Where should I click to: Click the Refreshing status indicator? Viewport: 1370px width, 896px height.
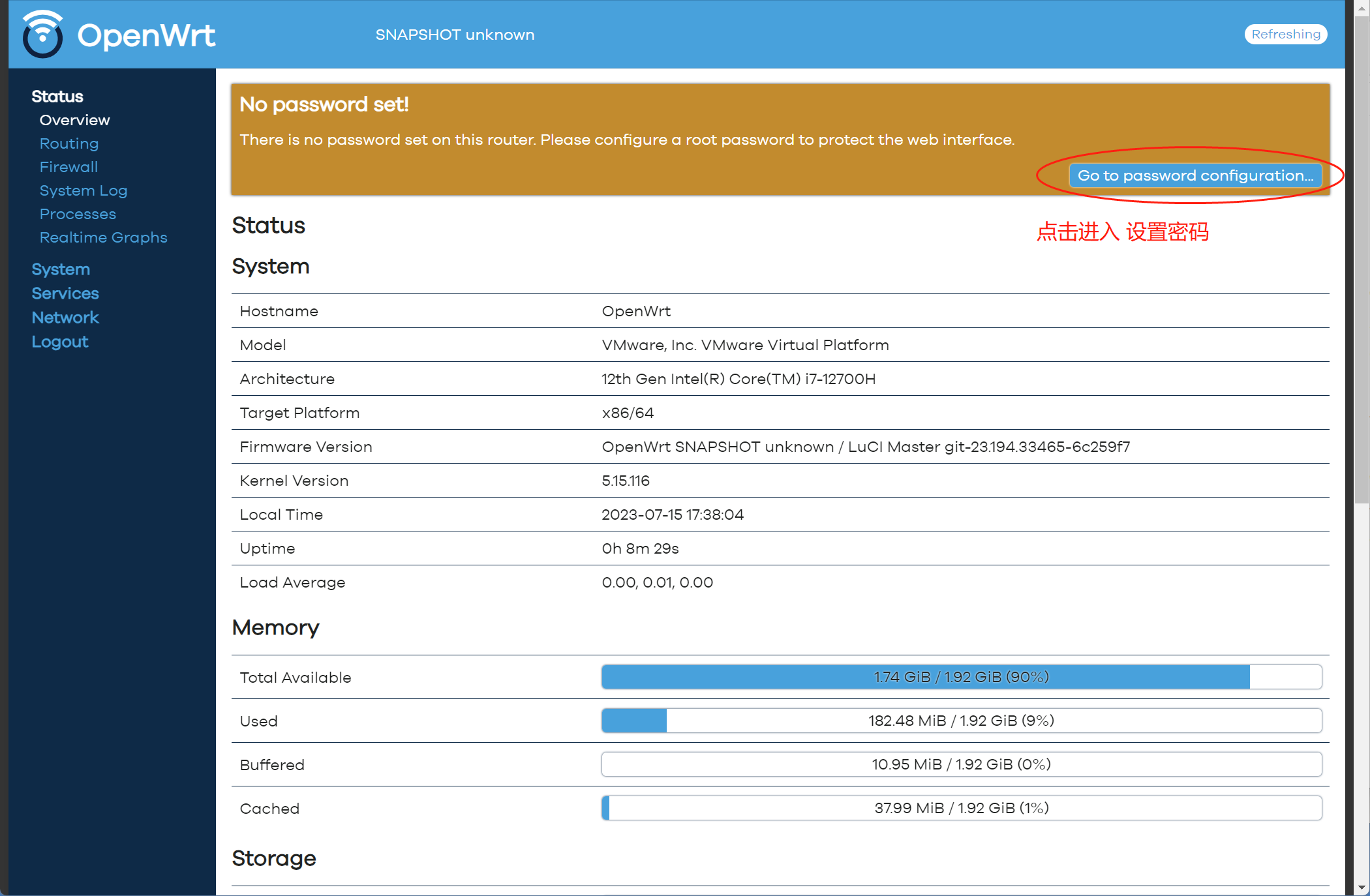tap(1285, 34)
